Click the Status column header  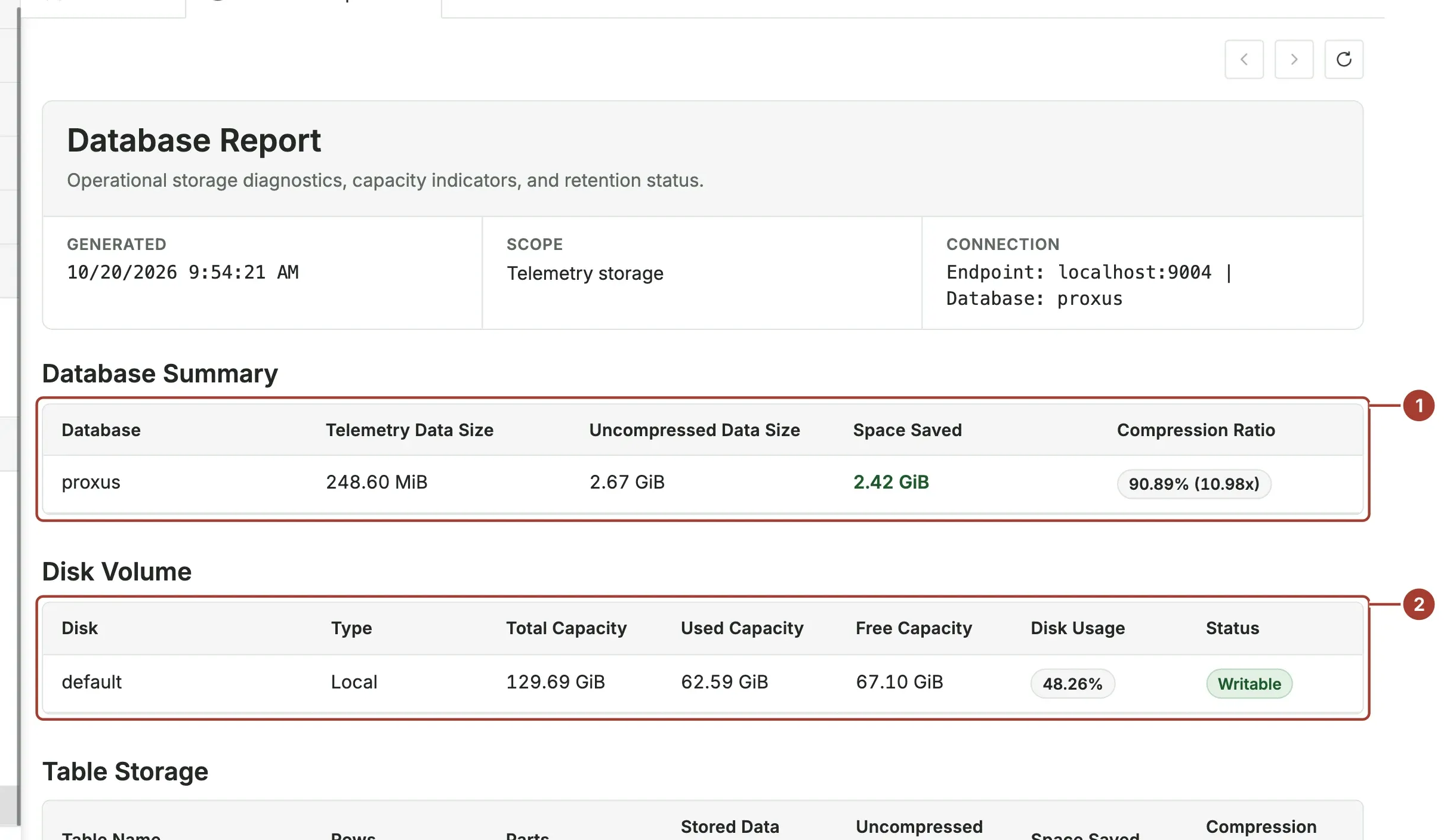(1232, 628)
